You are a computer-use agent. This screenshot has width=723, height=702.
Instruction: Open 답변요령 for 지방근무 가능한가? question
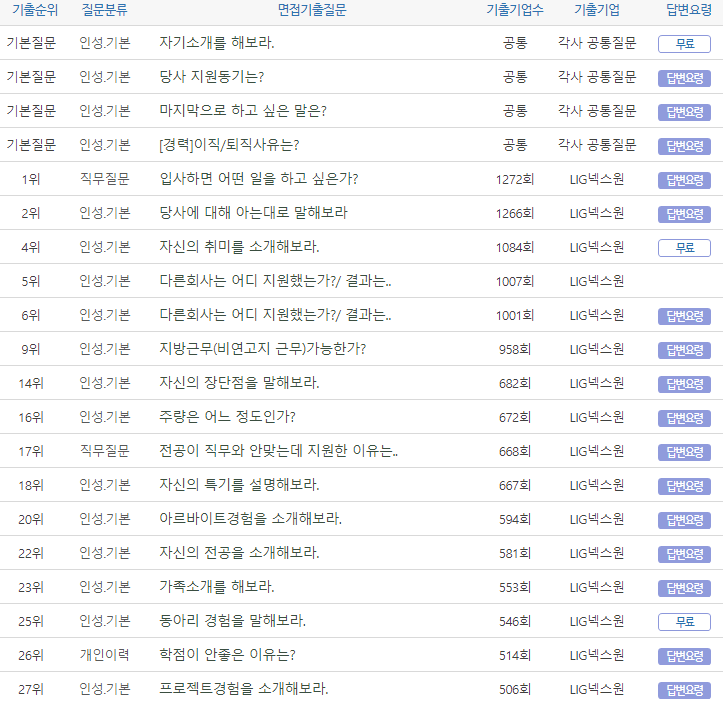point(684,350)
